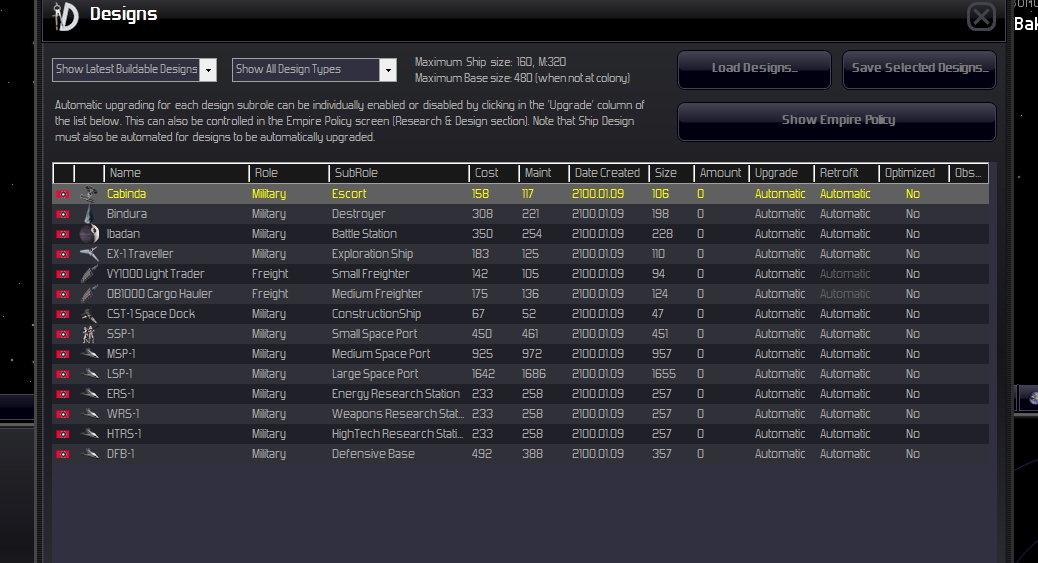Click the Ibadan battle station icon
This screenshot has width=1038, height=563.
pyautogui.click(x=89, y=234)
